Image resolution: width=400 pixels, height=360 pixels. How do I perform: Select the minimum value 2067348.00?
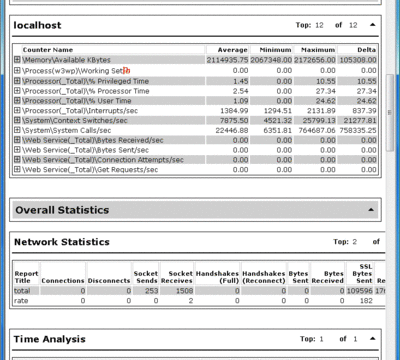(x=271, y=60)
